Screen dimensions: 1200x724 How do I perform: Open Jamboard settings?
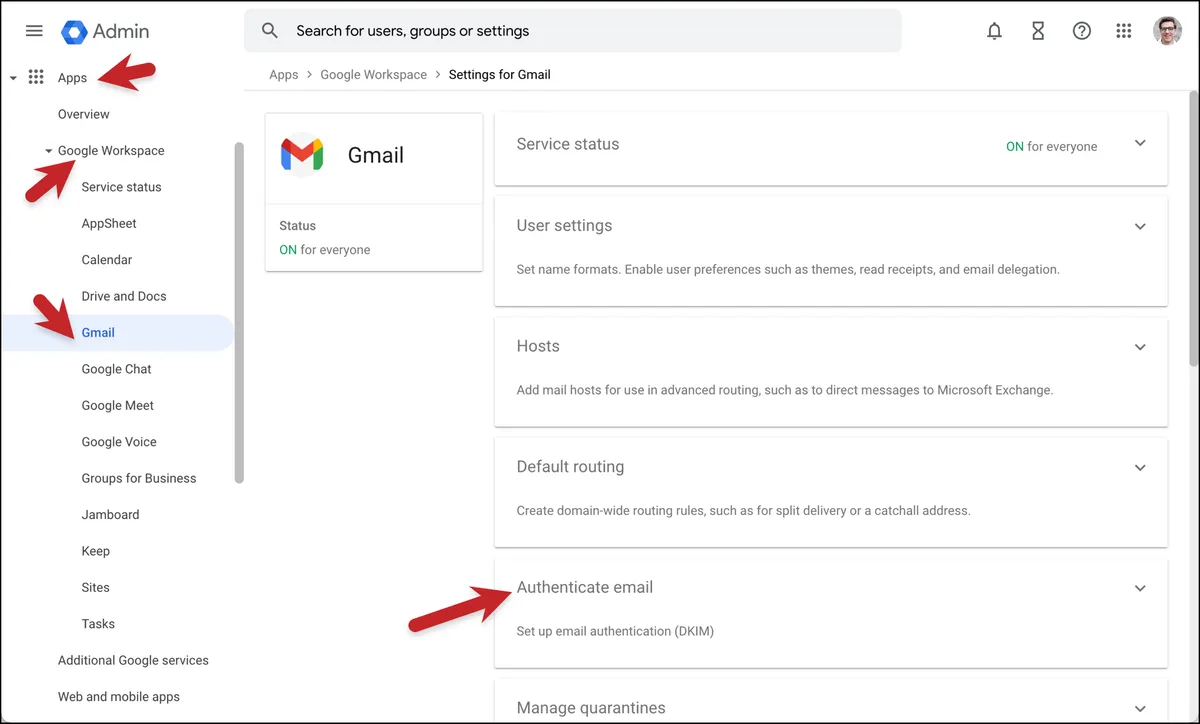pyautogui.click(x=110, y=515)
